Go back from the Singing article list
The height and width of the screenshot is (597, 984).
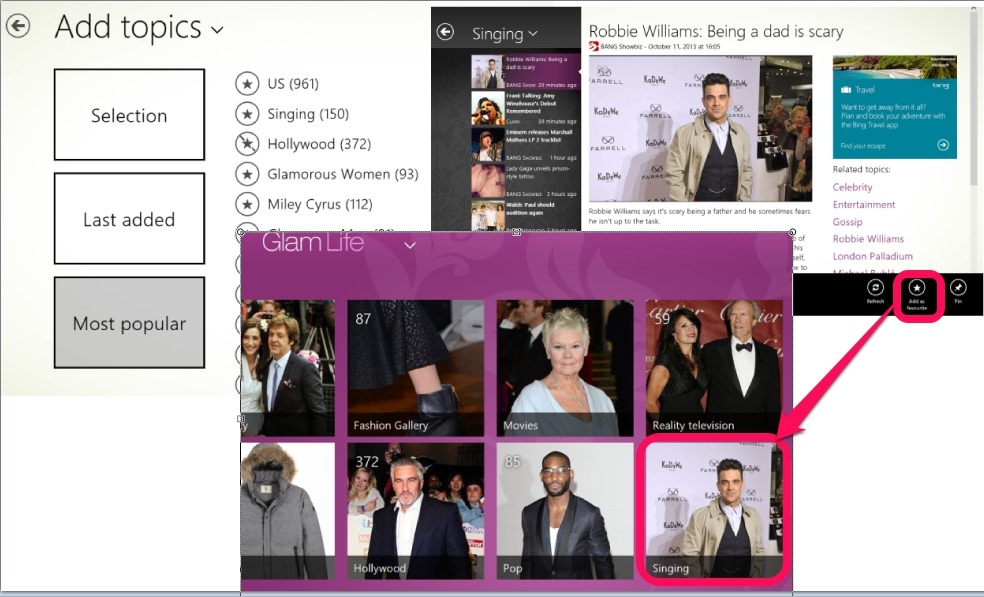(x=445, y=31)
